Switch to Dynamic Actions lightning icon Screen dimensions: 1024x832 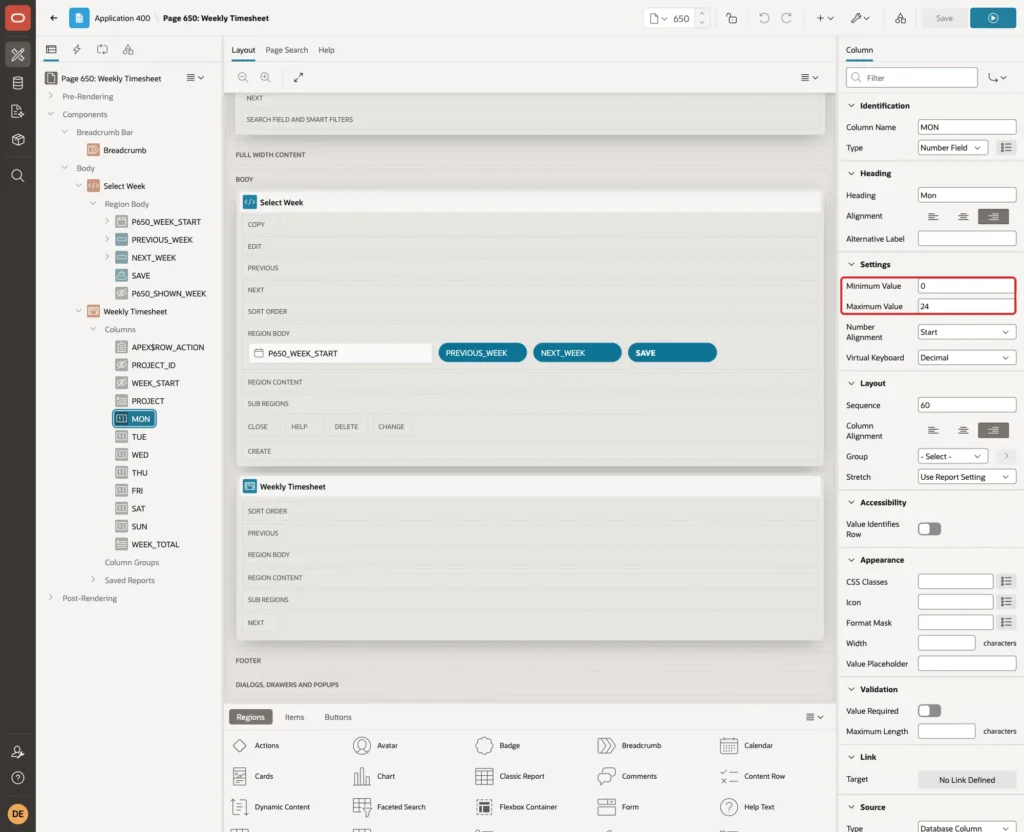pos(76,50)
